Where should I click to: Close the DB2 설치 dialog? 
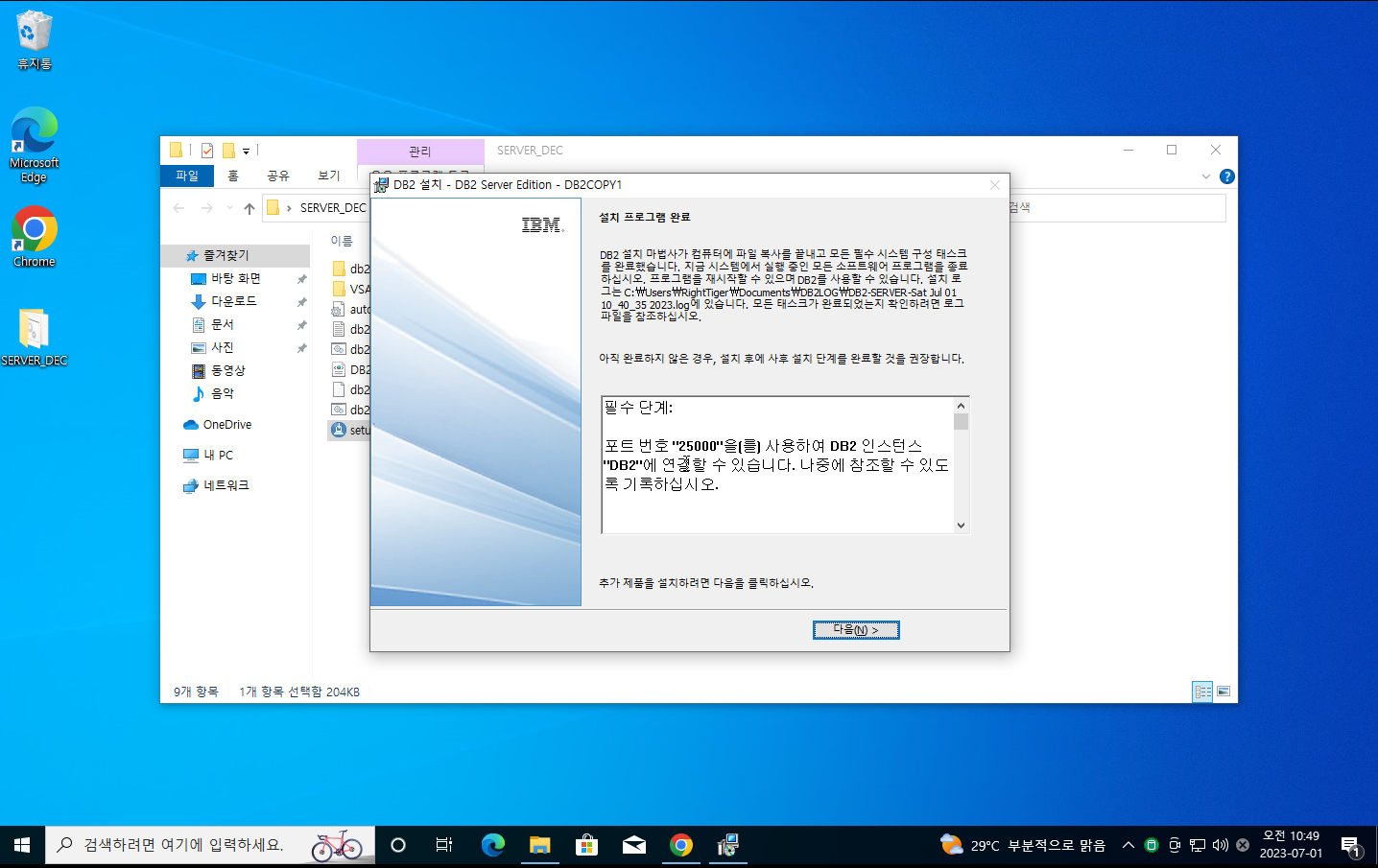995,185
